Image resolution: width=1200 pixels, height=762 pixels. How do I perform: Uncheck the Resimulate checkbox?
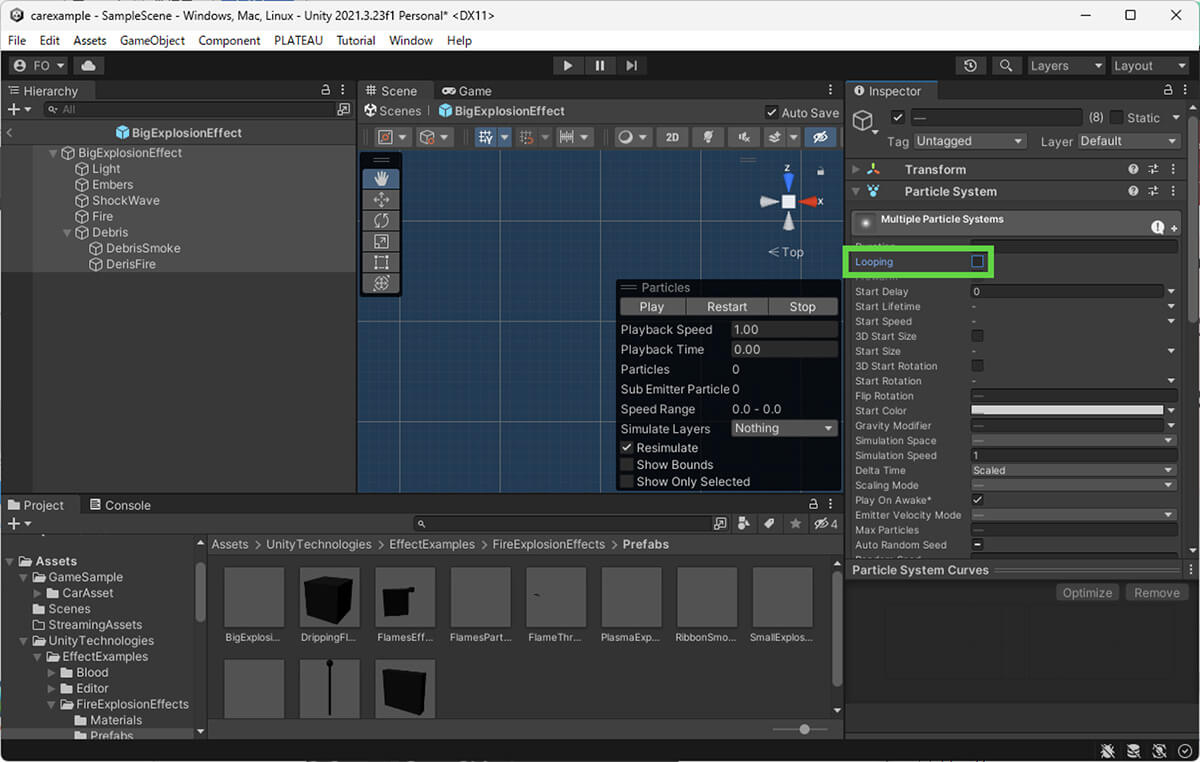(x=627, y=448)
